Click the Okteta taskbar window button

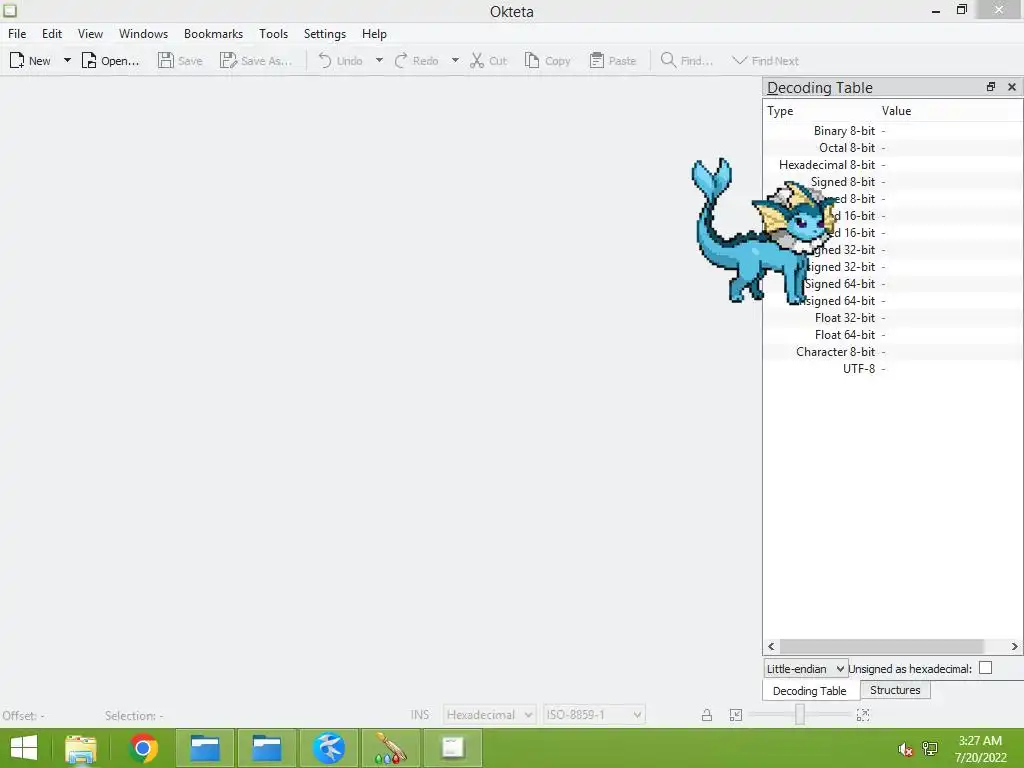click(453, 748)
